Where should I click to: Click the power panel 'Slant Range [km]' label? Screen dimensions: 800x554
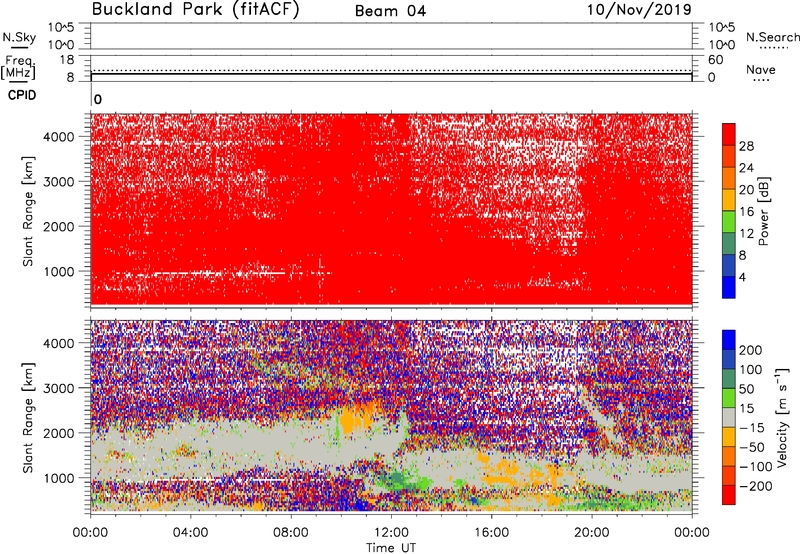(x=28, y=211)
